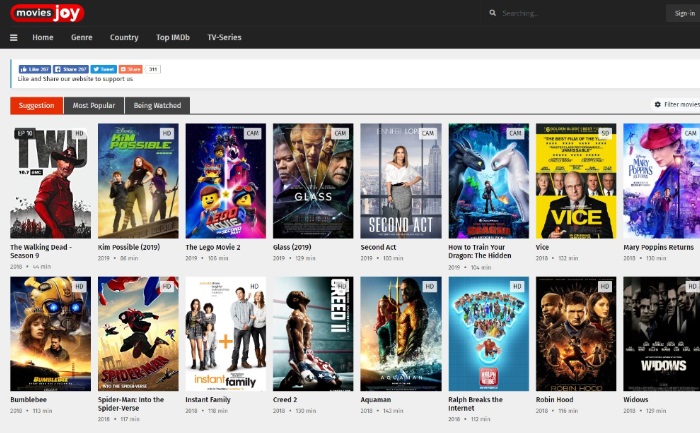Open the Glass movie poster
Viewport: 700px width, 433px height.
tap(313, 181)
